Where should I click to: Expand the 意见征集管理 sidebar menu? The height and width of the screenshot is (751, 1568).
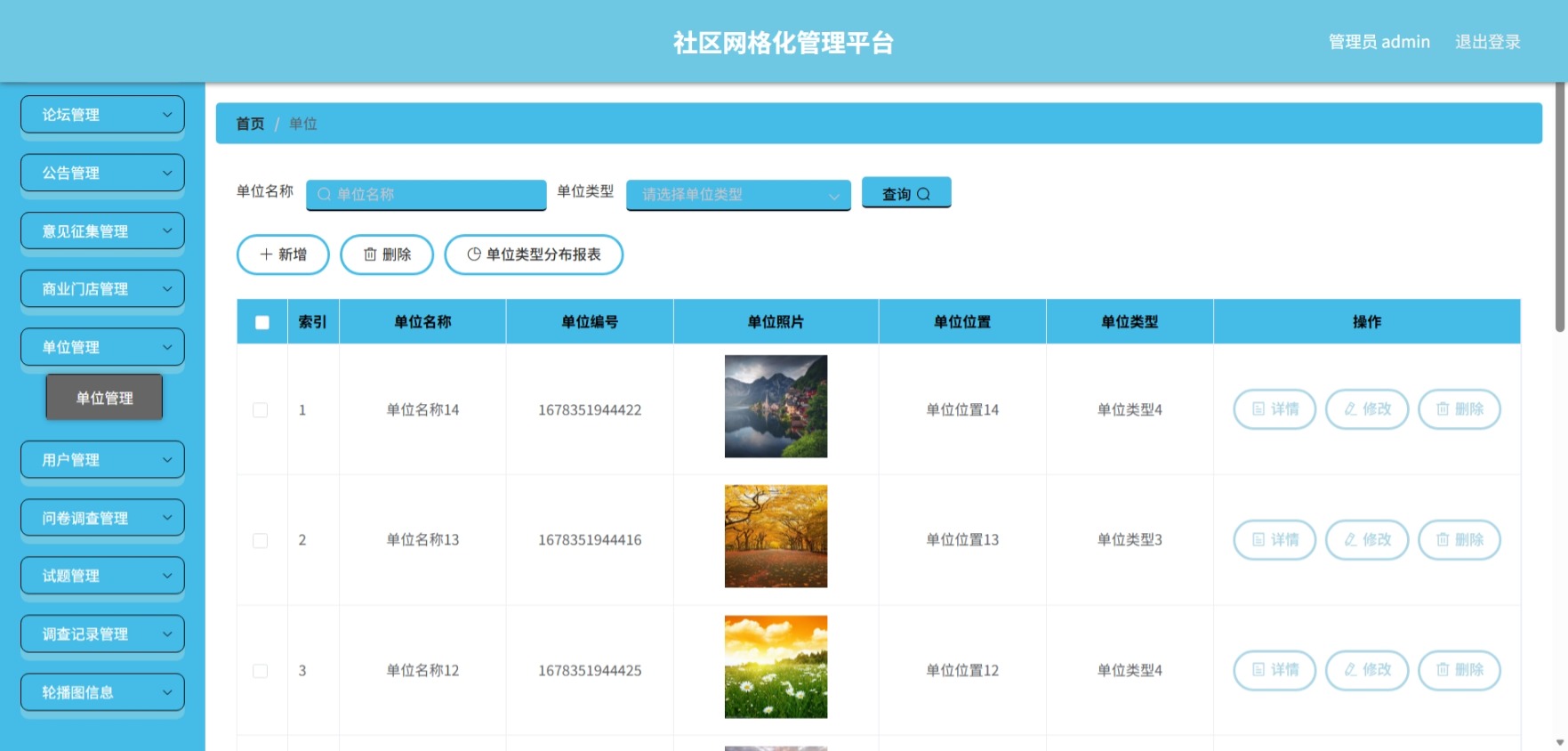pos(102,231)
